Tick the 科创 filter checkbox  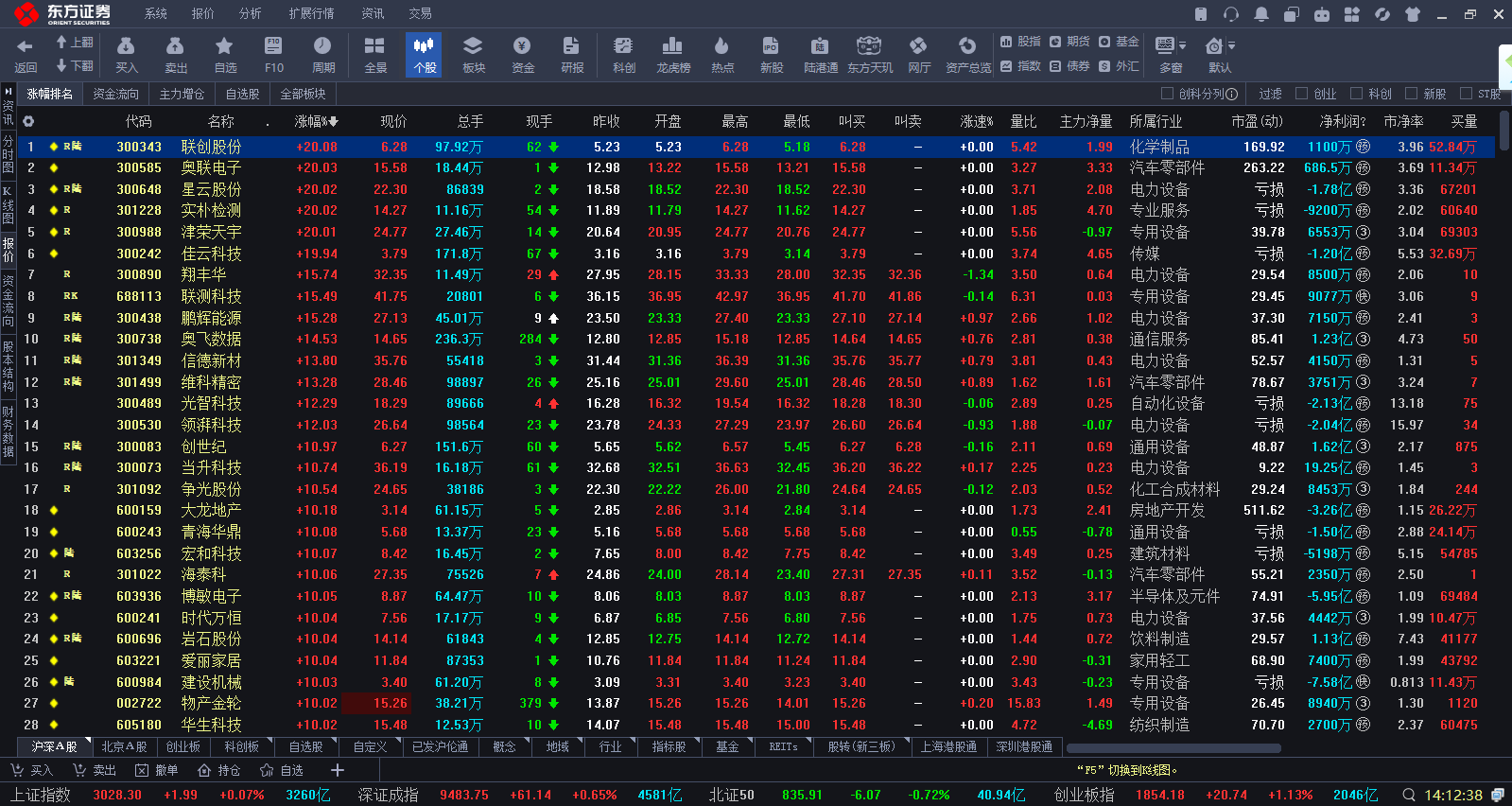(1356, 94)
